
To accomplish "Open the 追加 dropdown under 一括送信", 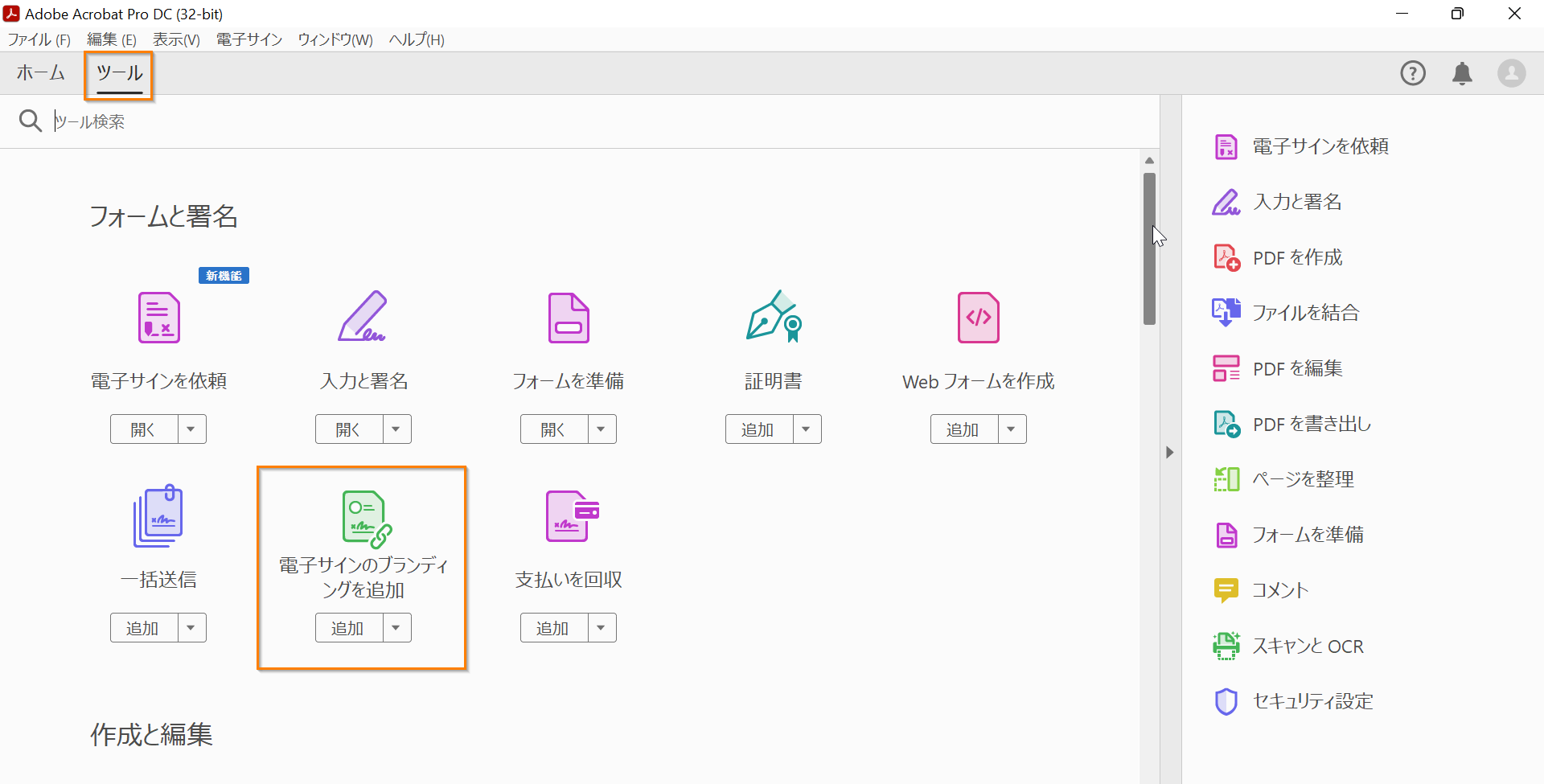I will pyautogui.click(x=191, y=627).
